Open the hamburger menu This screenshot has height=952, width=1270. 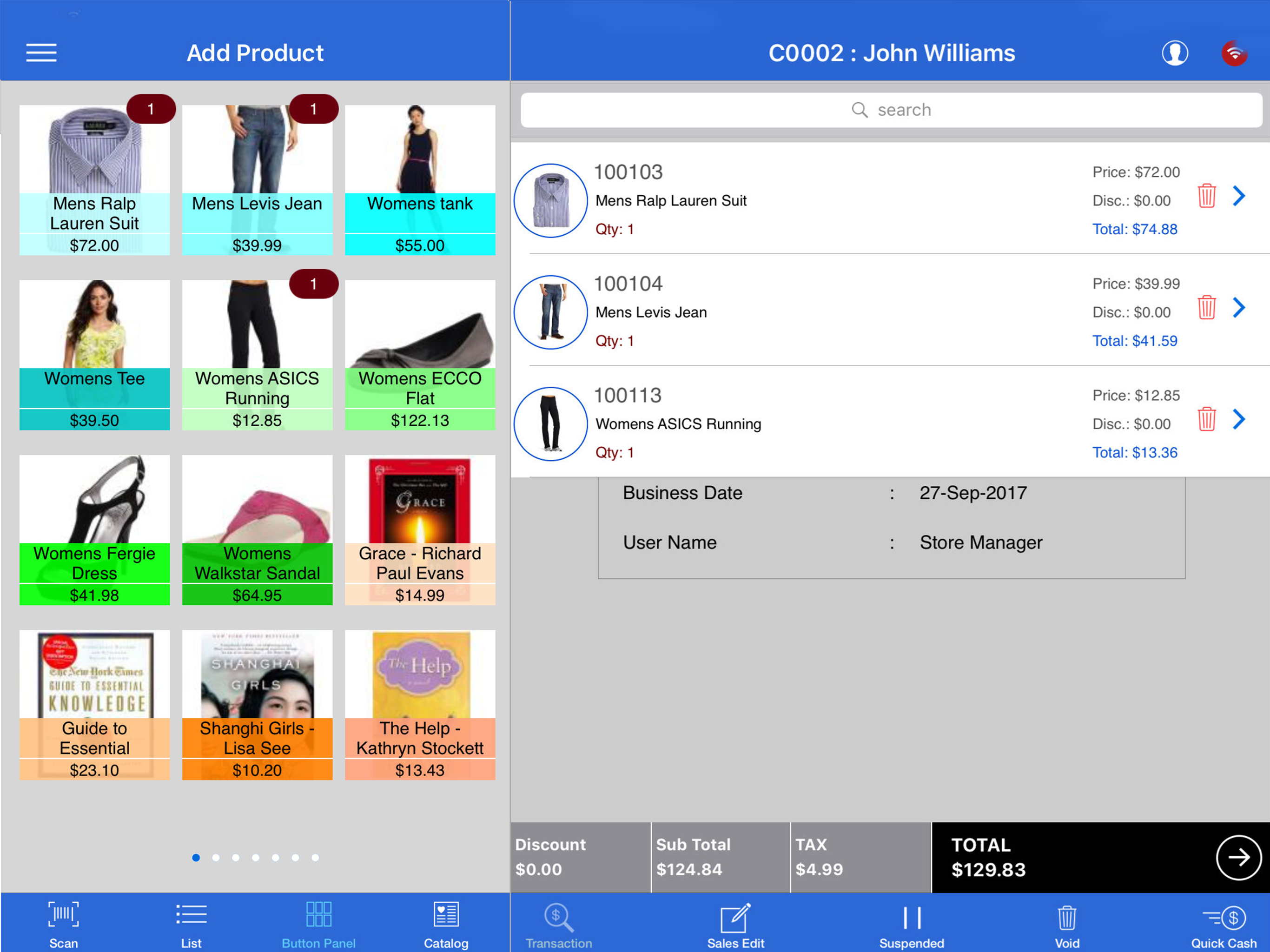[x=41, y=53]
